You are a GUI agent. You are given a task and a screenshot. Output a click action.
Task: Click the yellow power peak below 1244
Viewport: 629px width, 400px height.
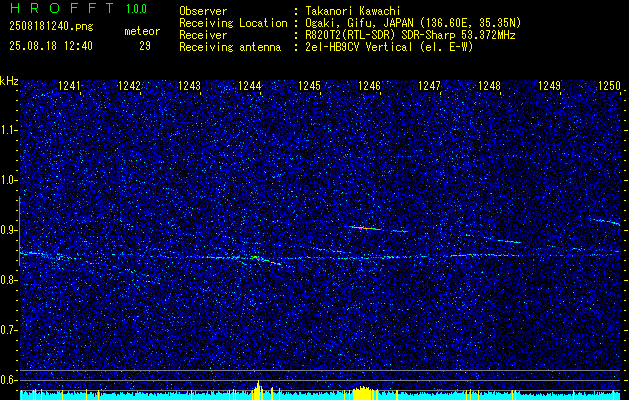[x=258, y=390]
